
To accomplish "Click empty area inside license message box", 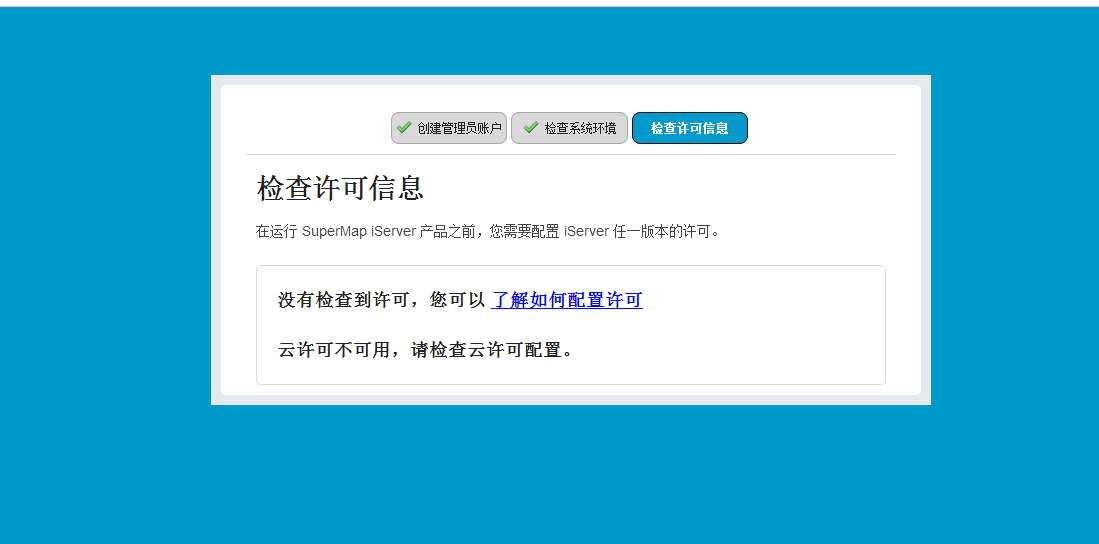I will pyautogui.click(x=757, y=326).
